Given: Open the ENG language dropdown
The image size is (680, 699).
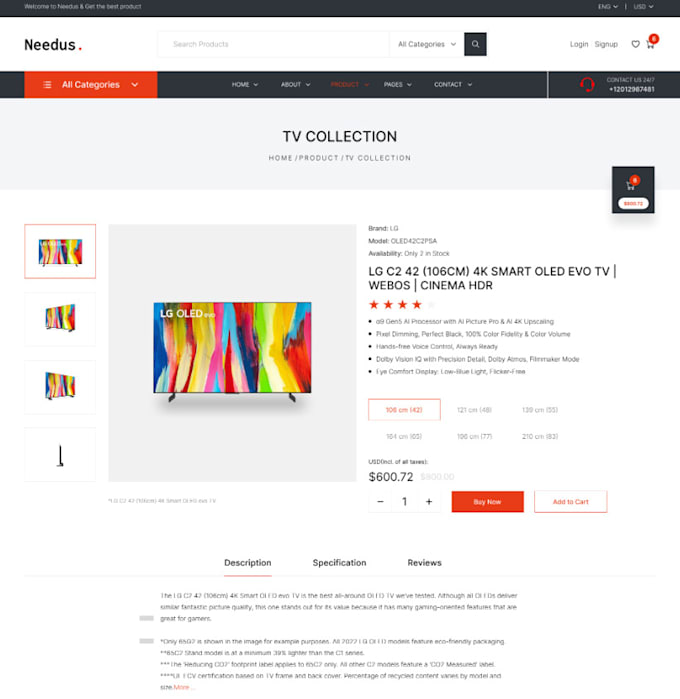Looking at the screenshot, I should (608, 7).
